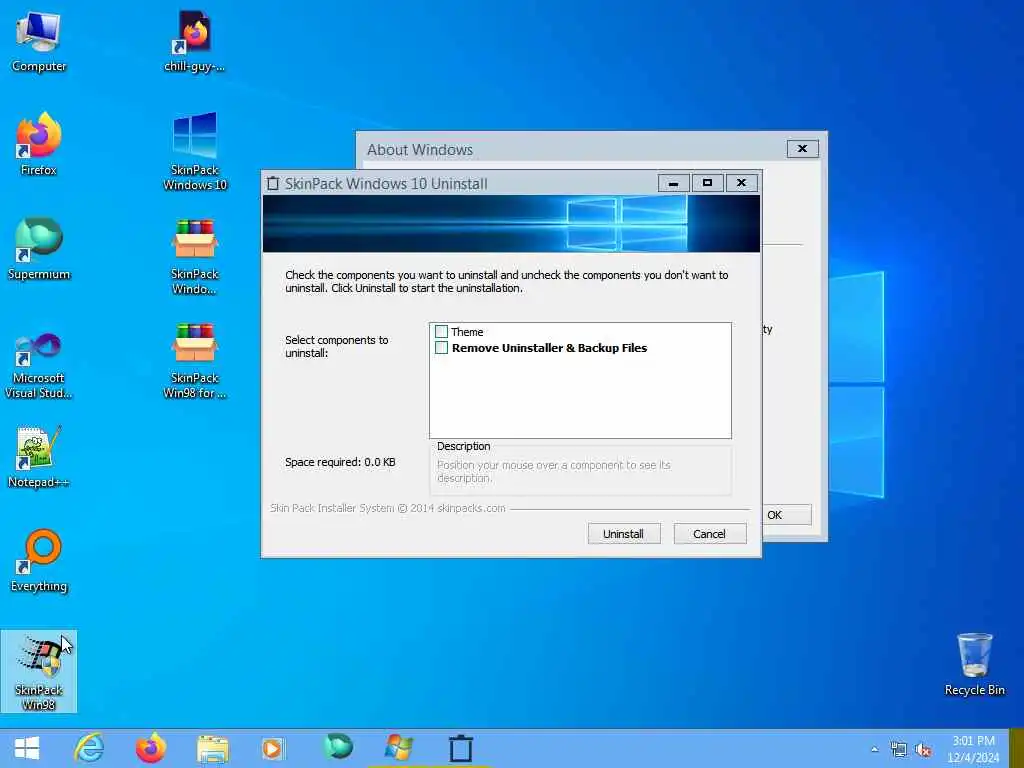Select the SkinPack Windows 10 desktop icon
The height and width of the screenshot is (768, 1024).
(x=195, y=152)
